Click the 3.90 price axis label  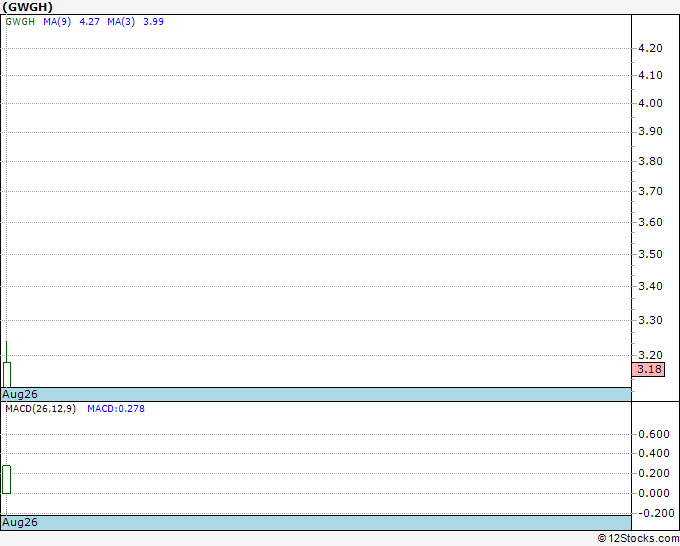coord(651,131)
